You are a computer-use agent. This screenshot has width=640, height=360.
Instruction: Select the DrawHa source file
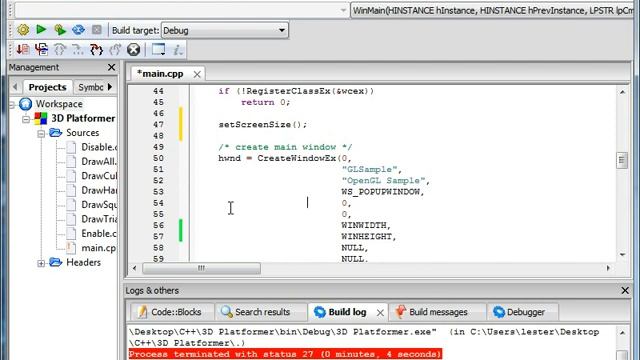(x=99, y=190)
